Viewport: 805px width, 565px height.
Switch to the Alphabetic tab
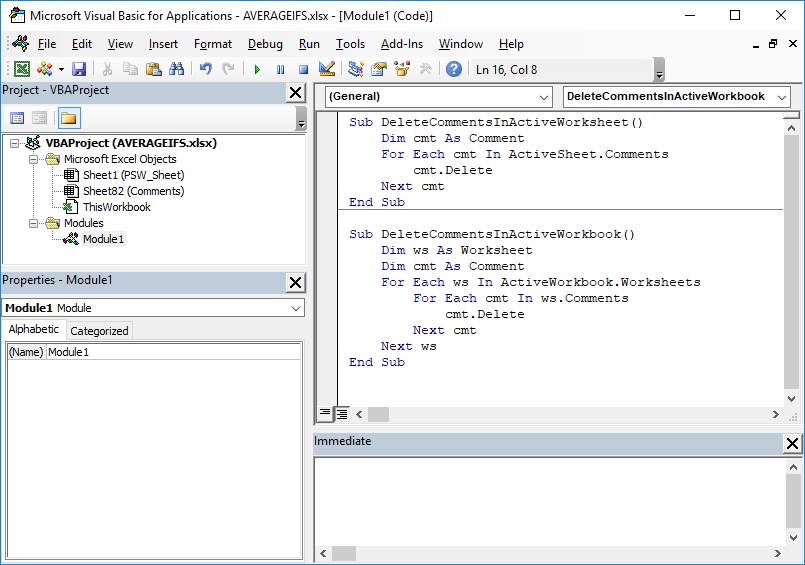(x=33, y=329)
